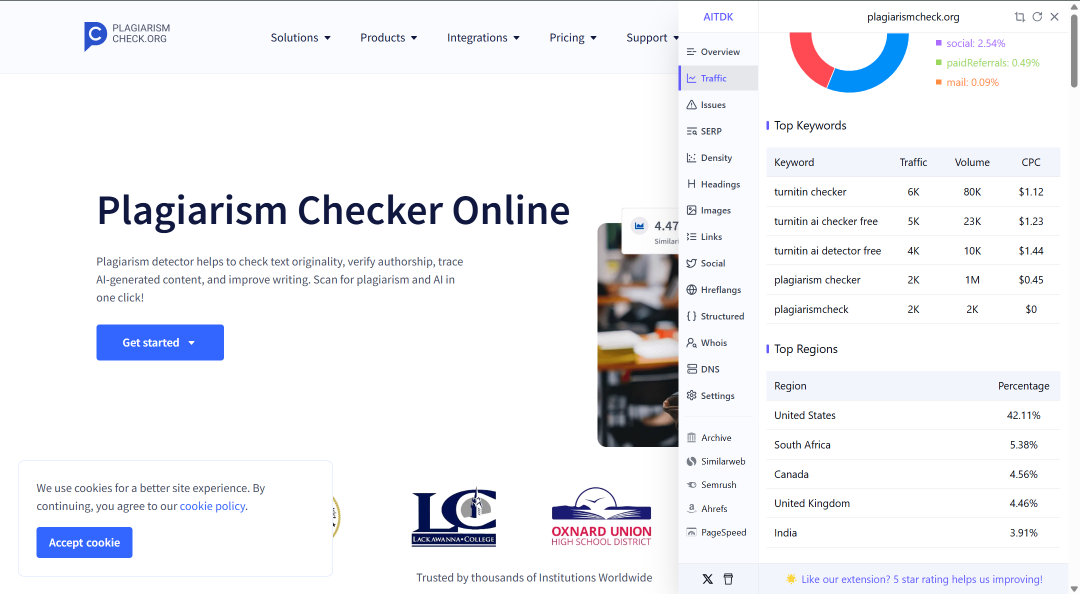This screenshot has width=1080, height=594.
Task: Select the Traffic chart icon
Action: (691, 79)
